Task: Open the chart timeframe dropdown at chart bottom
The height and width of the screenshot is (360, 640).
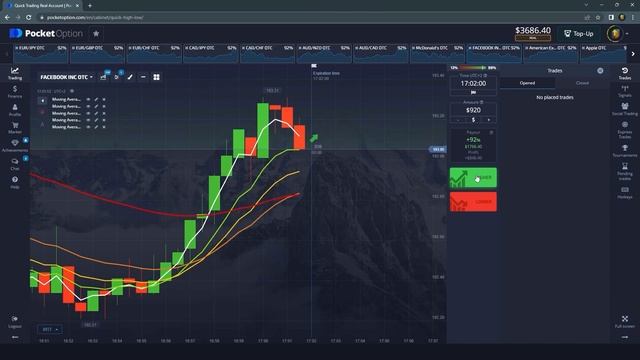Action: pos(50,329)
